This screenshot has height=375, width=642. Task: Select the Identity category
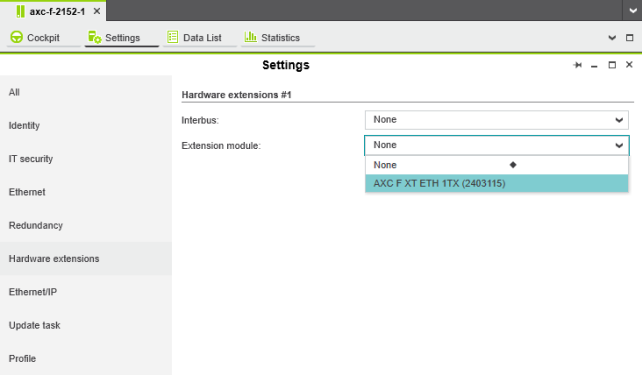click(86, 125)
